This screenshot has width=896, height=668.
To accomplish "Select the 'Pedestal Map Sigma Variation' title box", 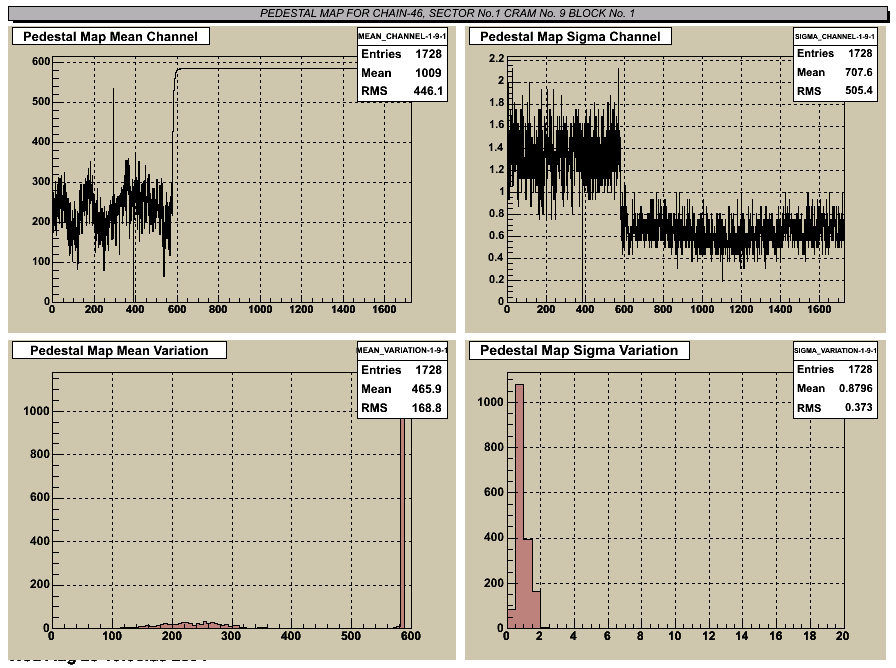I will (579, 350).
